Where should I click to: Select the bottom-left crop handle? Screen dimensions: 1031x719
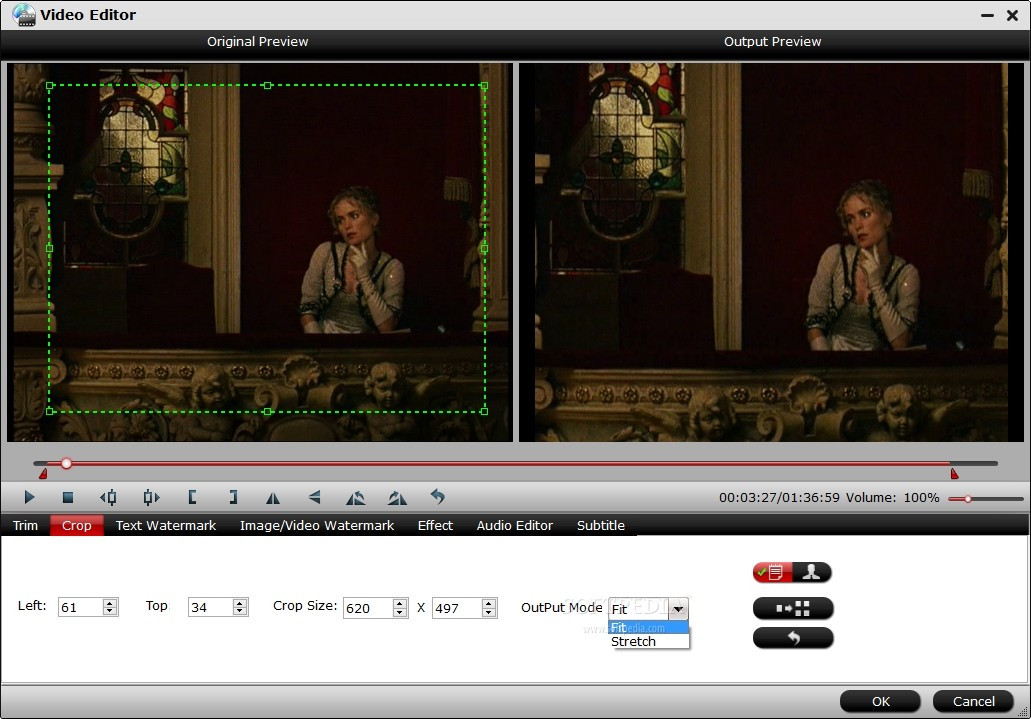point(50,411)
